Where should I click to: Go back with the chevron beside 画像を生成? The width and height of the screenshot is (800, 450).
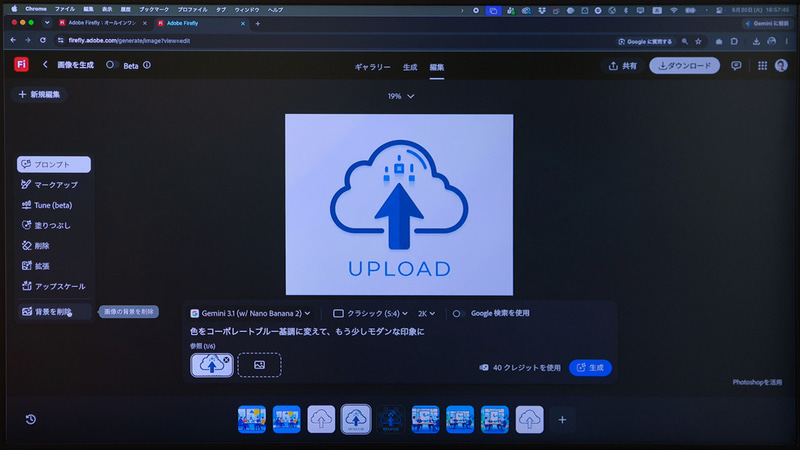45,65
